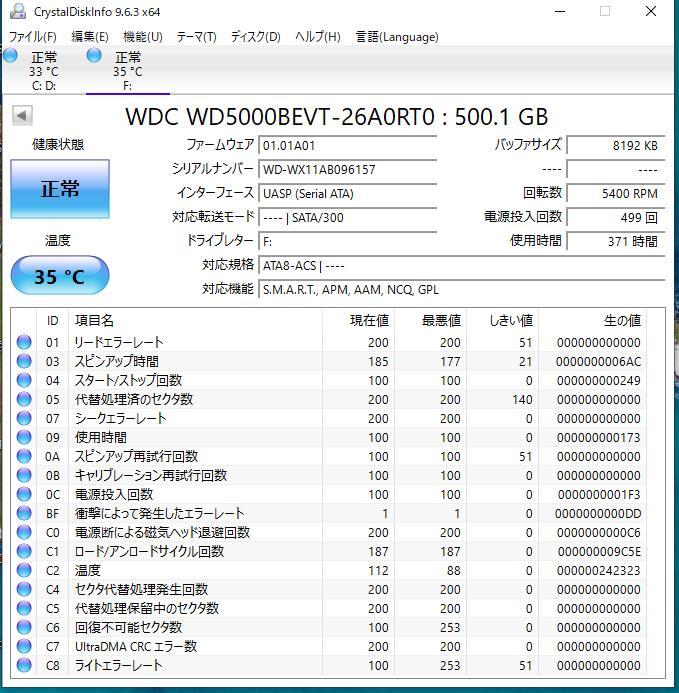
Task: Click status icon for C1 ロード/アンロードサイクル回数 row
Action: pos(24,551)
